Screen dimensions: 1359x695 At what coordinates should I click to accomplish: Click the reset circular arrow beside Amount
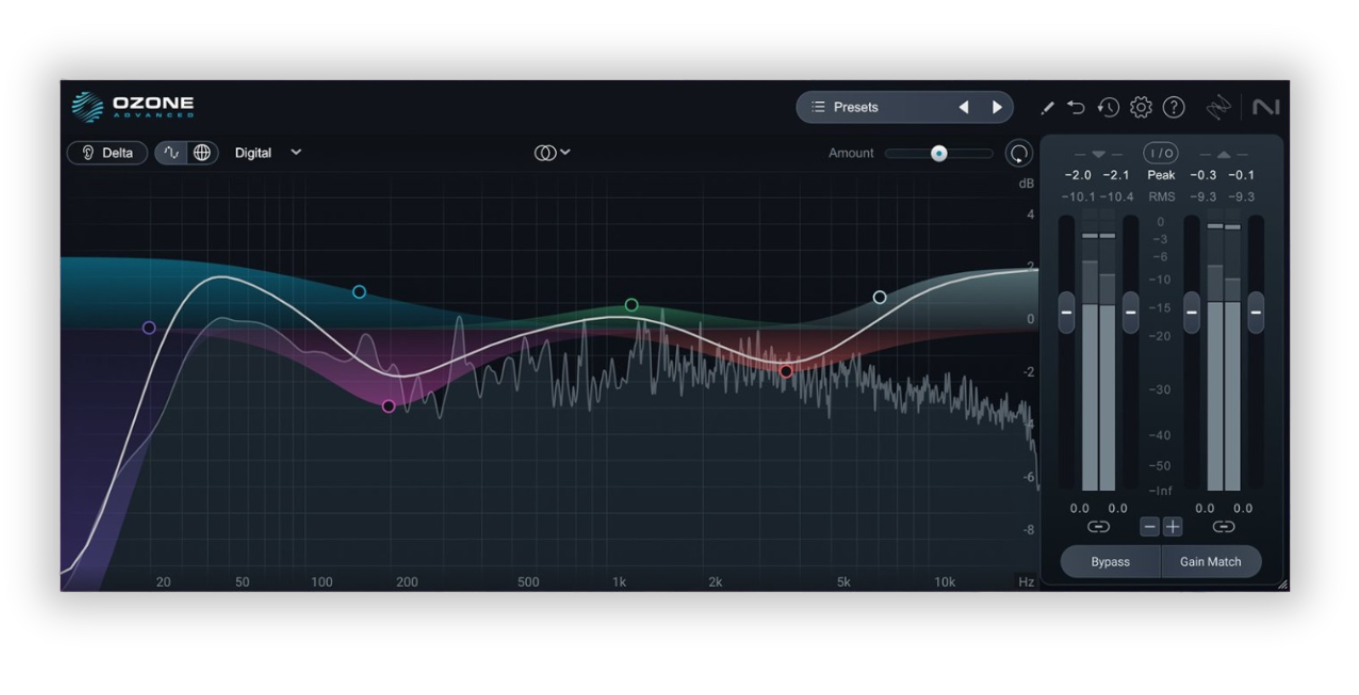[x=1019, y=153]
